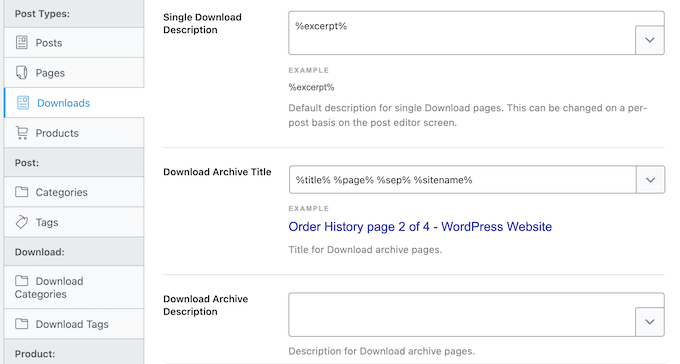Screen dimensions: 680x364
Task: Click 'Title for Download archive pages.' help text
Action: (x=365, y=250)
